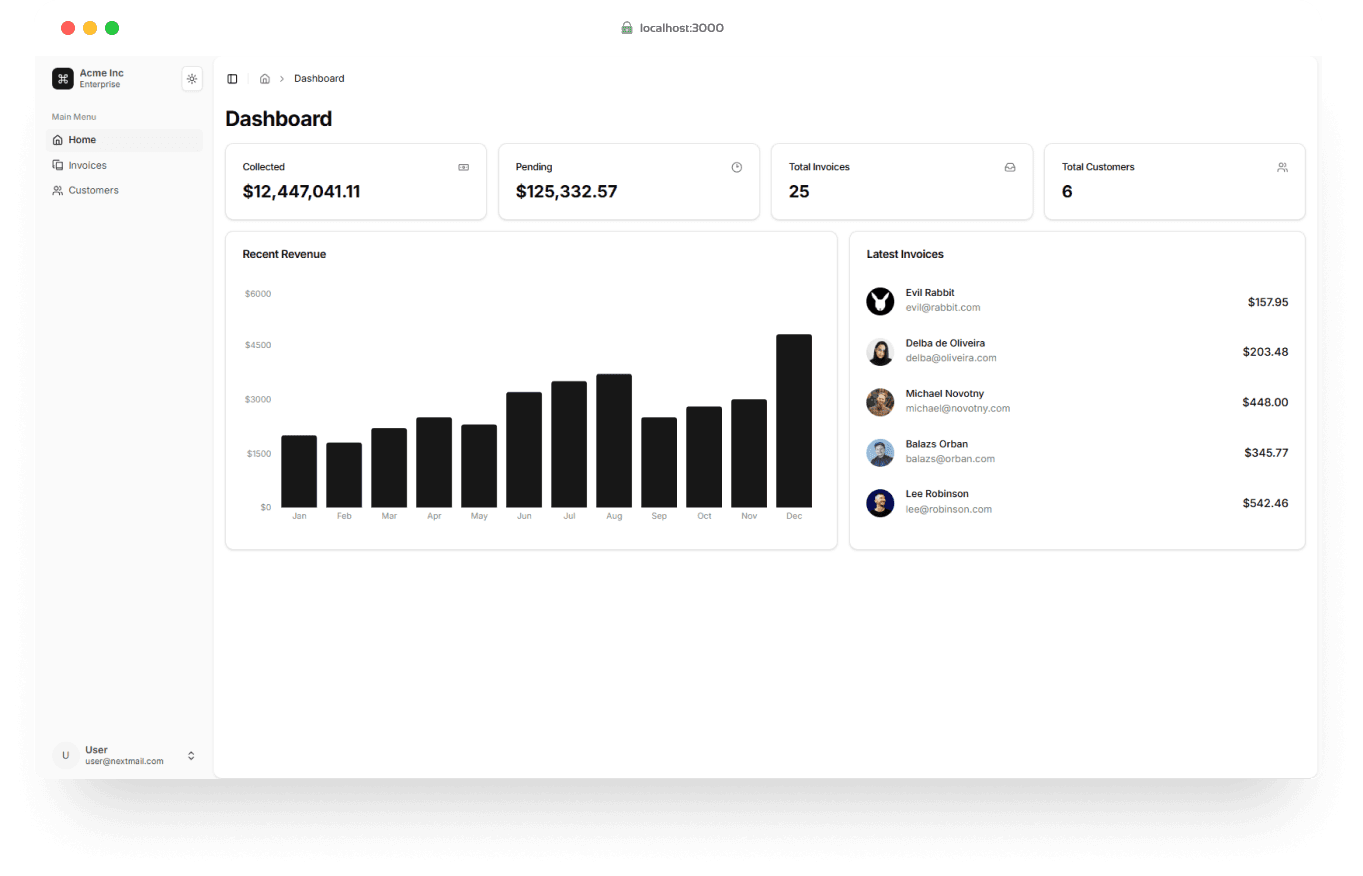Toggle the sidebar collapse control

tap(232, 78)
